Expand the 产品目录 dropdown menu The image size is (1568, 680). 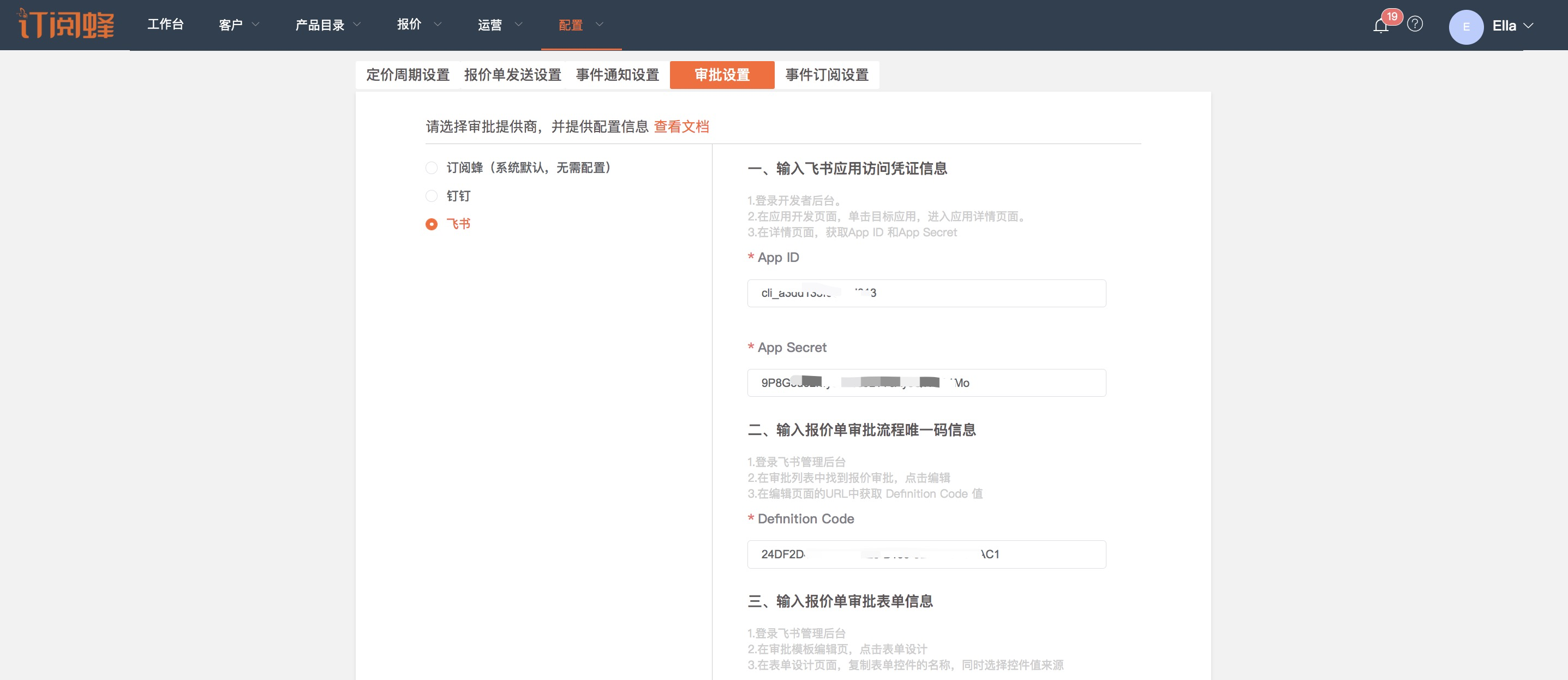[327, 25]
